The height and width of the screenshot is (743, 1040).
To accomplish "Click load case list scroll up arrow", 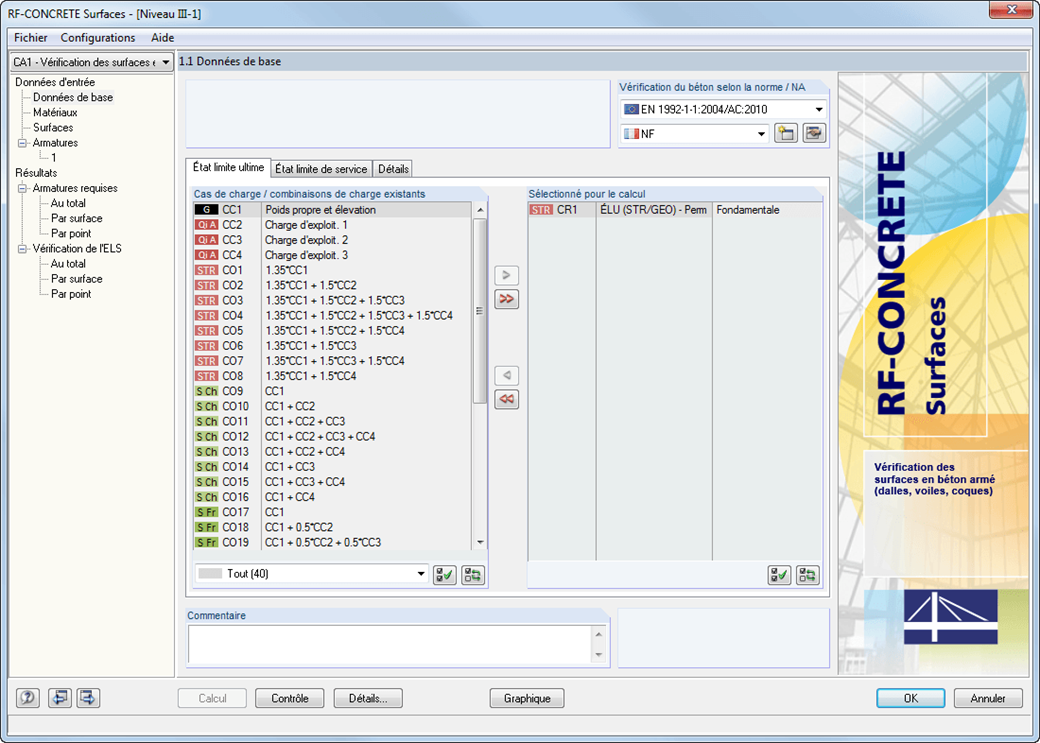I will (480, 210).
